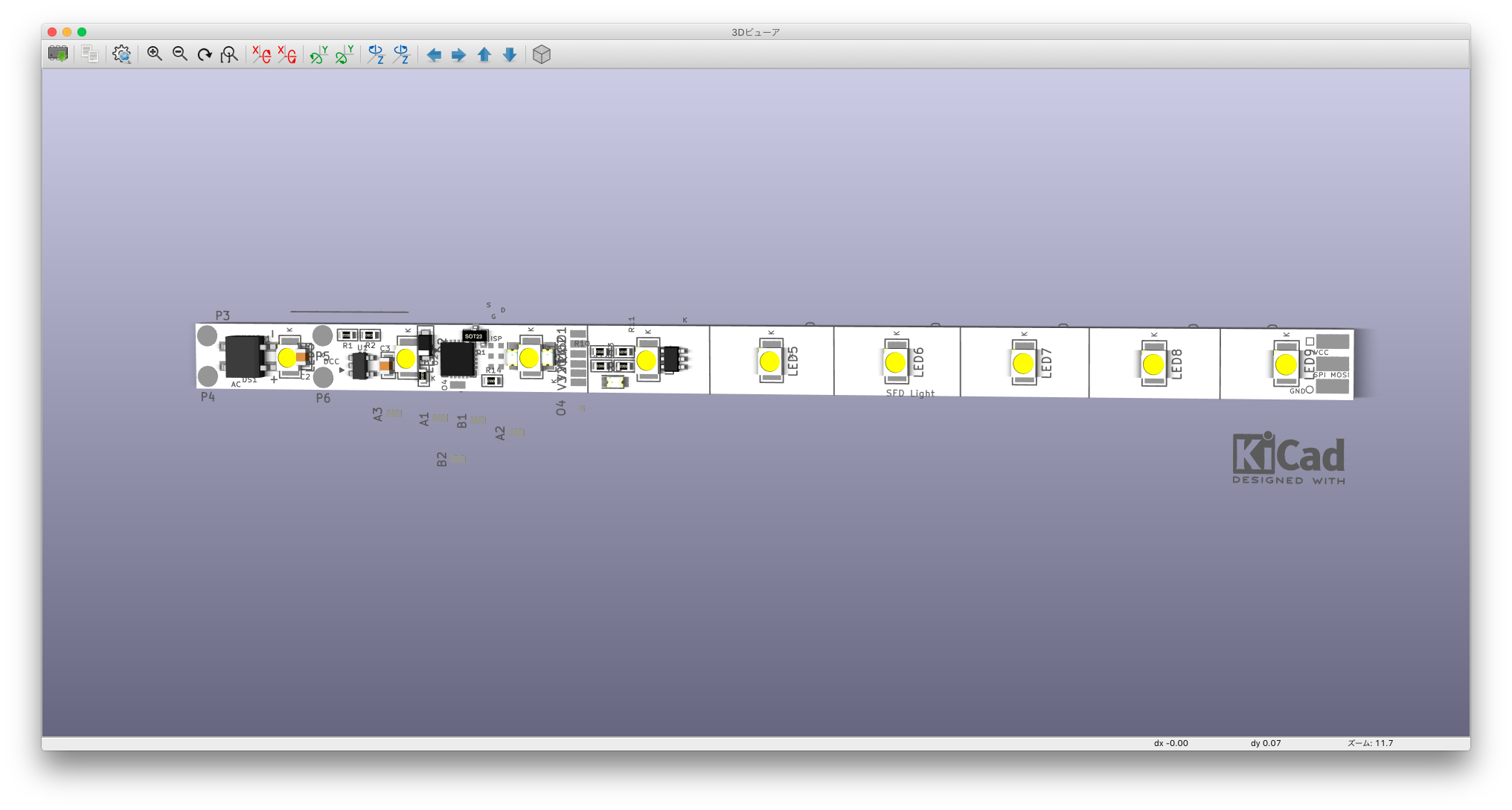Click the first red X-axis rotate icon
Image resolution: width=1512 pixels, height=810 pixels.
coord(261,54)
